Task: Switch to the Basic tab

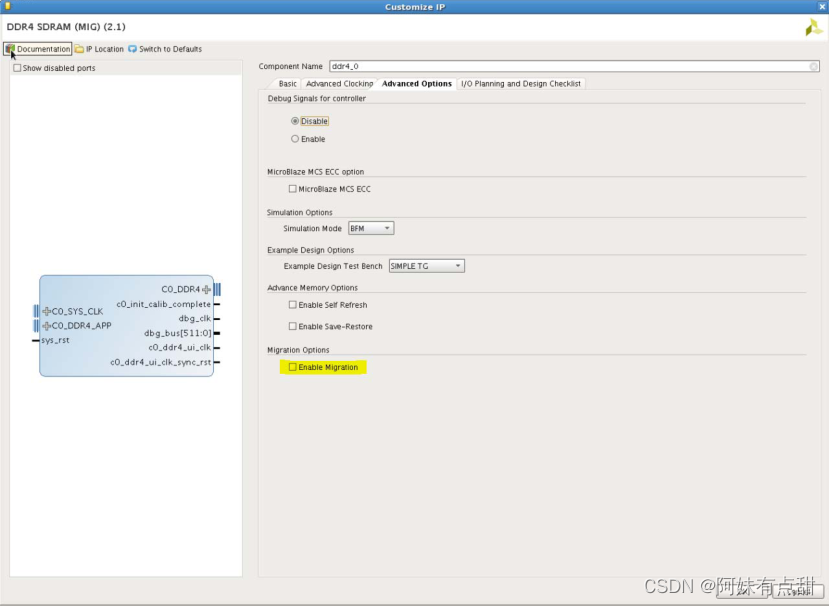Action: click(x=287, y=84)
